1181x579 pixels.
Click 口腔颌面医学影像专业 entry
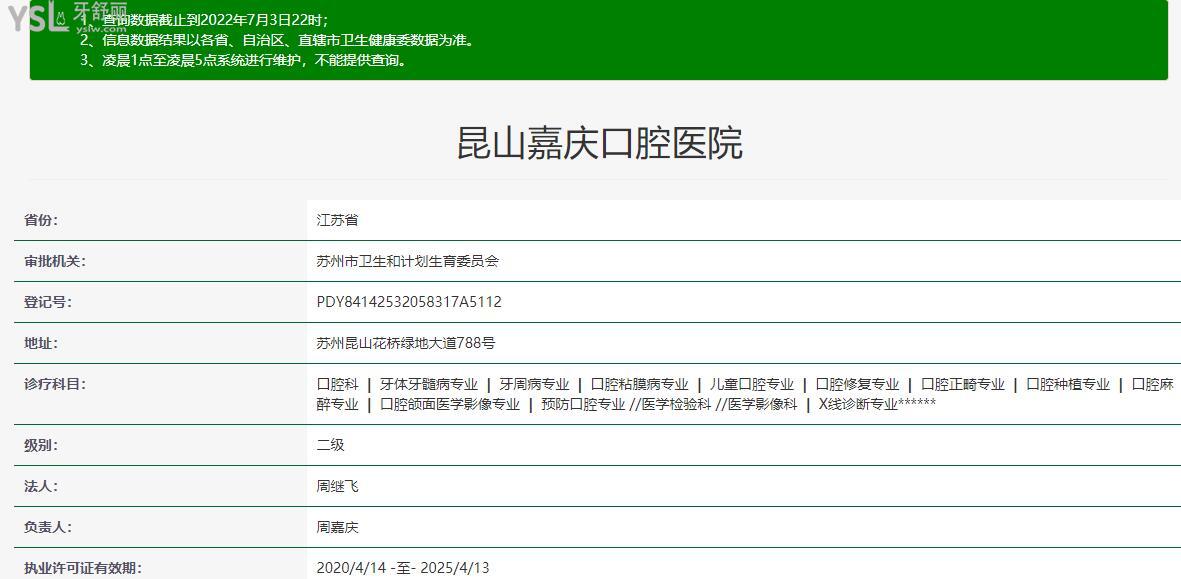tap(450, 404)
